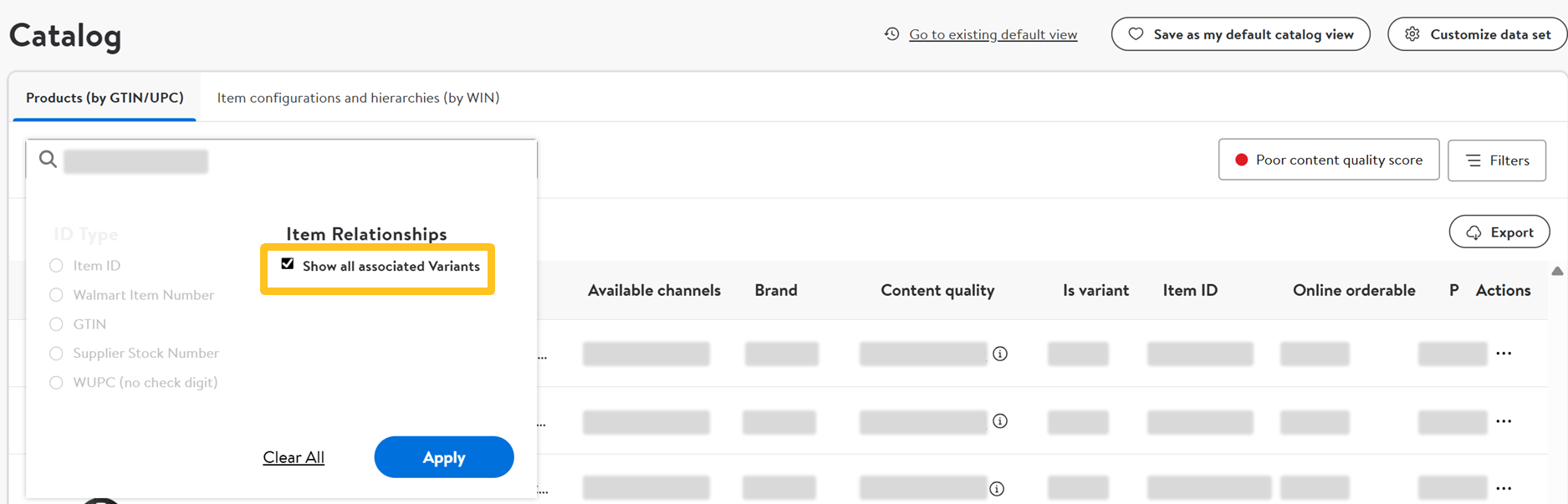Viewport: 1568px width, 504px height.
Task: Click the search magnifier icon
Action: point(48,160)
